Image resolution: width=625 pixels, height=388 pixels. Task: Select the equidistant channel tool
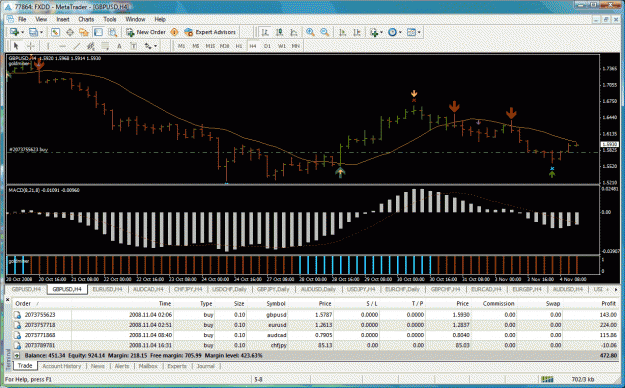coord(91,46)
